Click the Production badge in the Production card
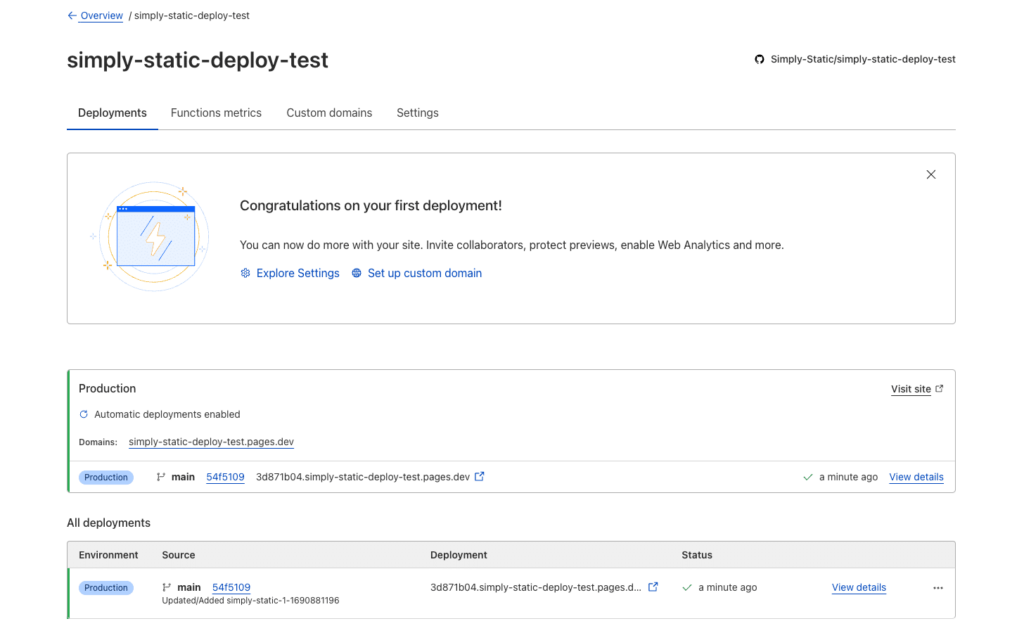The height and width of the screenshot is (640, 1024). [106, 477]
